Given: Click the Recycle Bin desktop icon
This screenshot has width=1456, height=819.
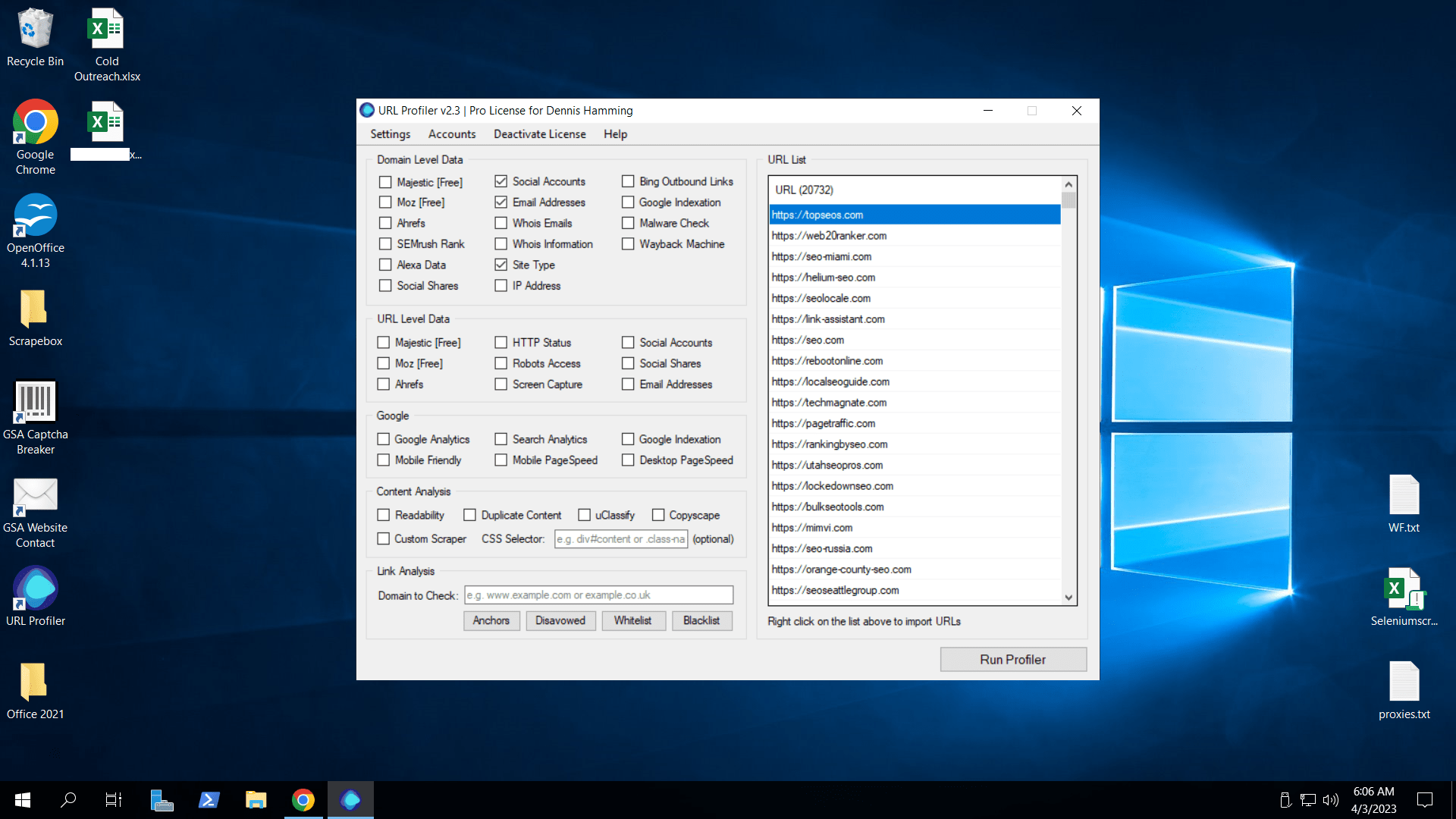Looking at the screenshot, I should coord(33,34).
